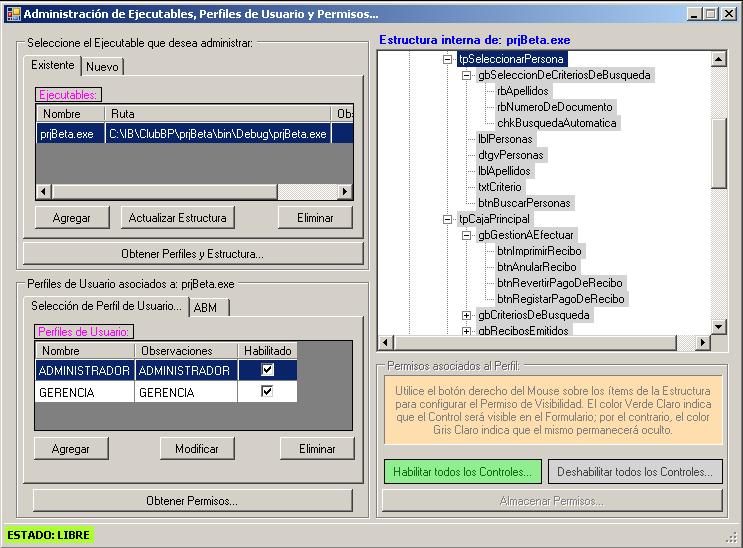
Task: Click Almacenar Permisos button
Action: [x=552, y=501]
